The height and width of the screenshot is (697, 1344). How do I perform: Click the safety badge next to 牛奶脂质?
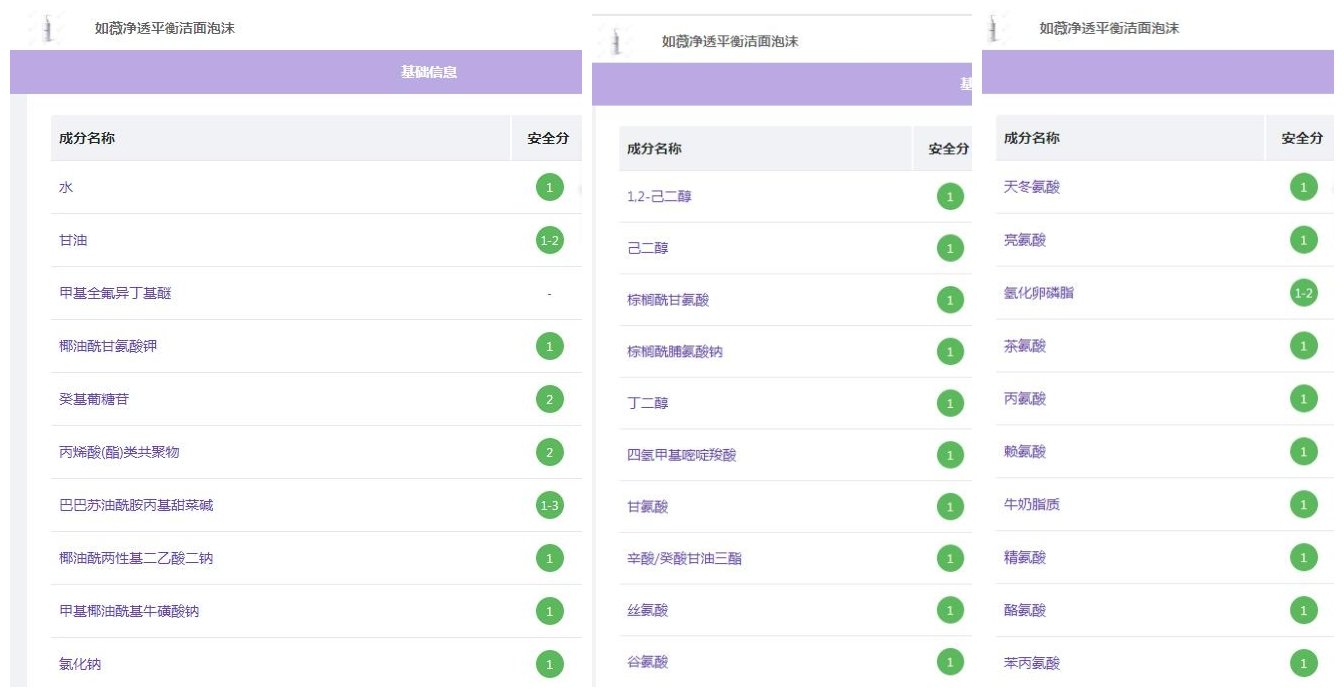[1303, 505]
